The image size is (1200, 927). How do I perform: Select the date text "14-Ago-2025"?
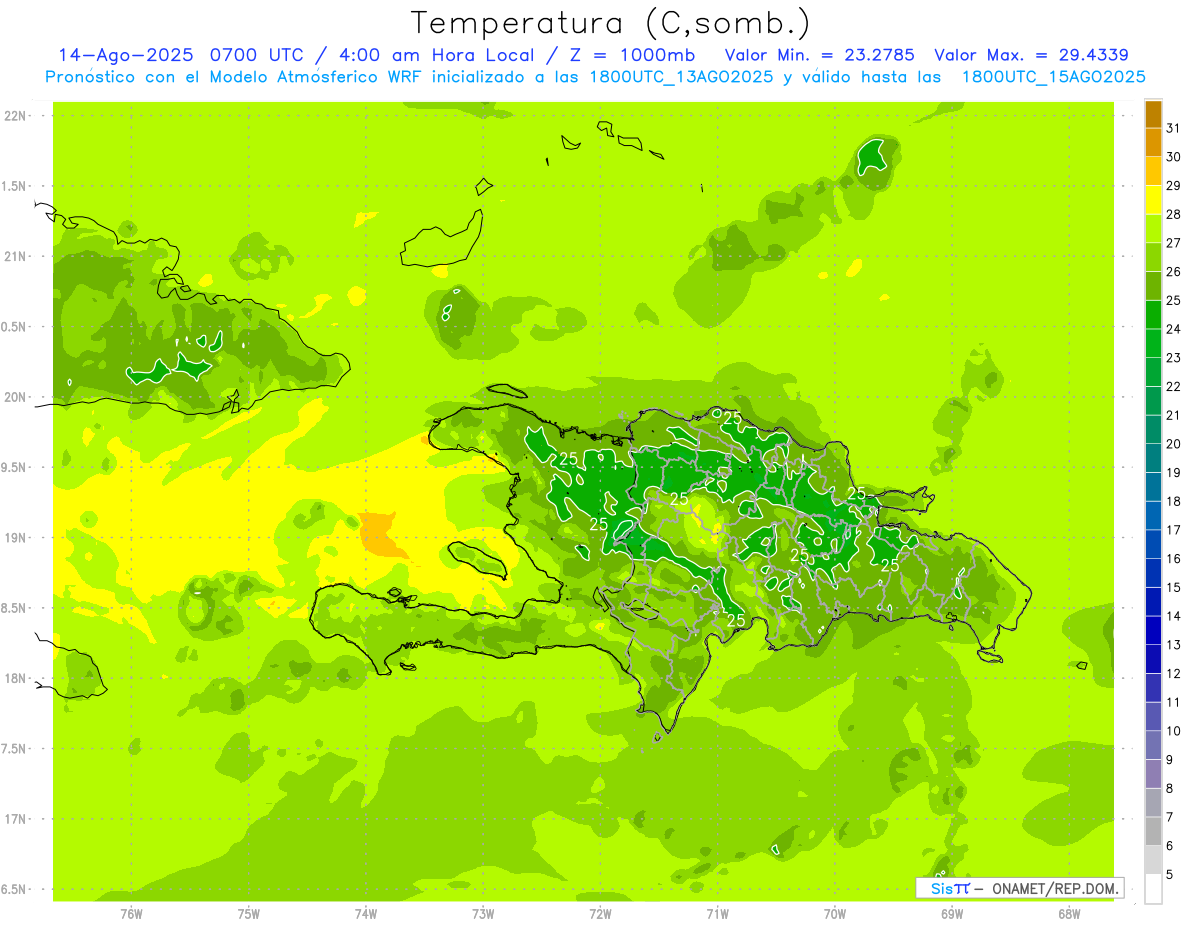pos(128,55)
